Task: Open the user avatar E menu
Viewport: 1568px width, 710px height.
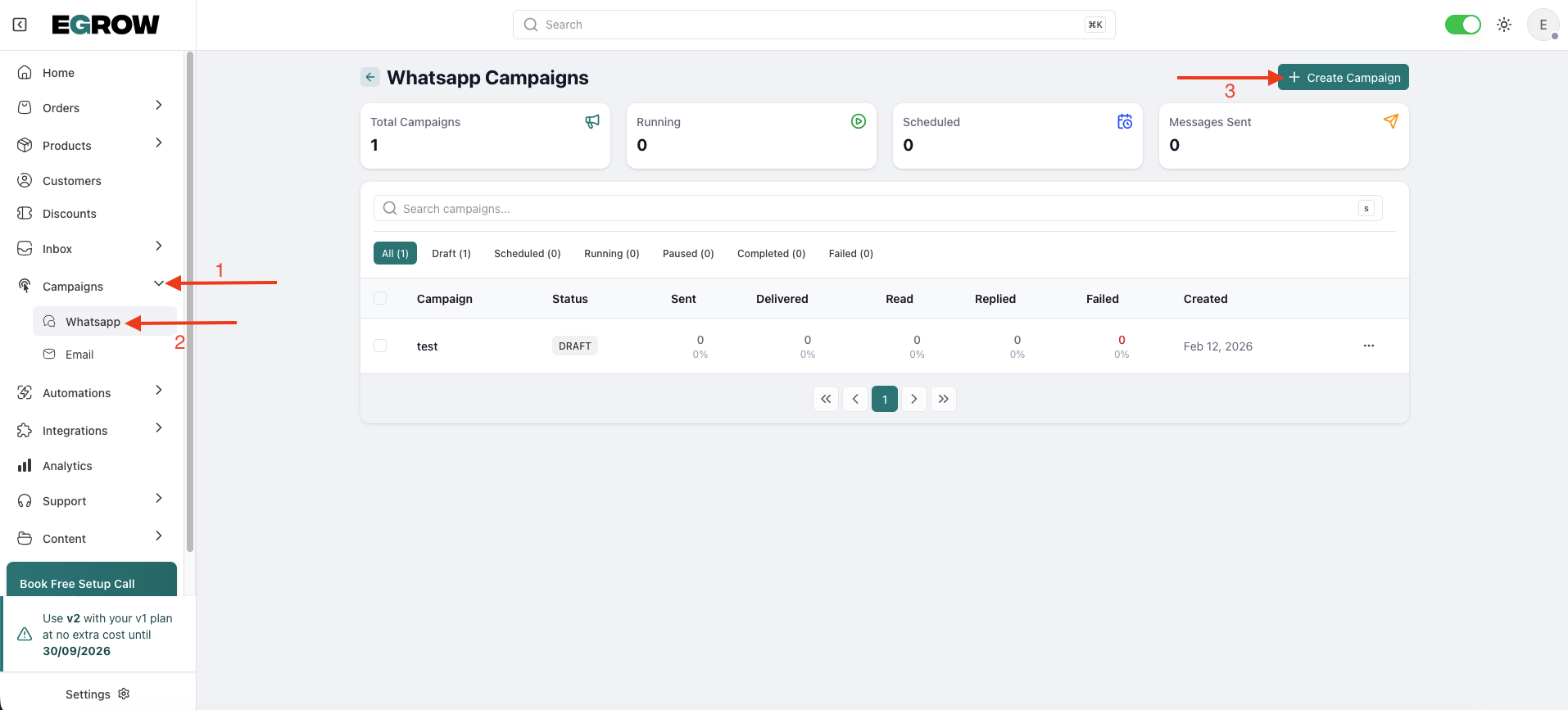Action: pos(1543,25)
